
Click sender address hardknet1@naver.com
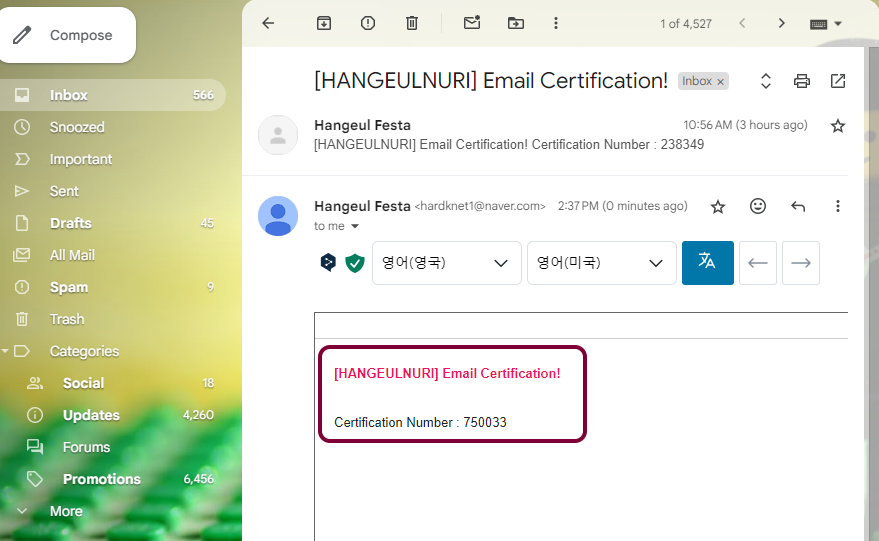[x=480, y=206]
